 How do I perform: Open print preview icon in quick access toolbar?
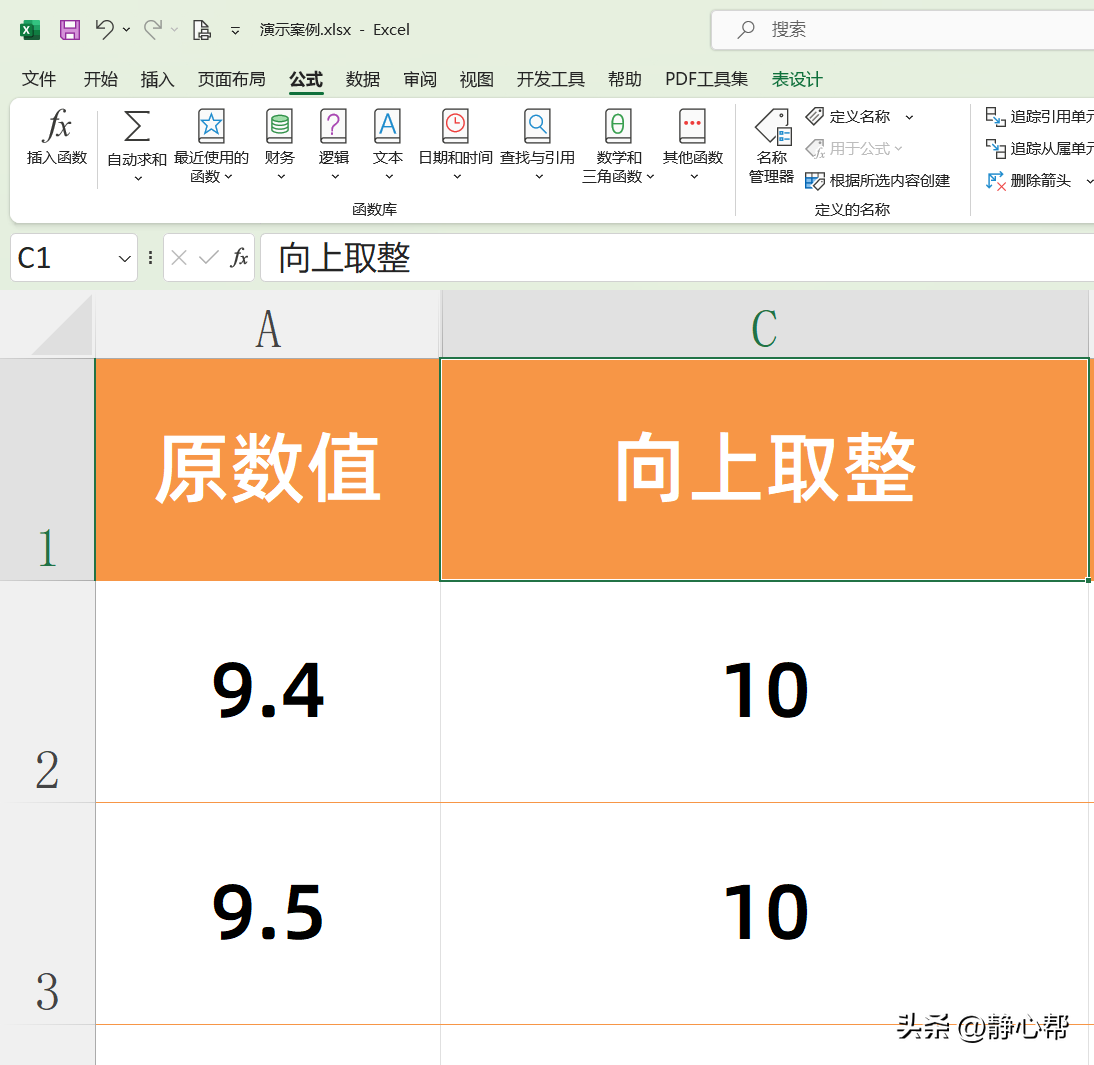(202, 30)
